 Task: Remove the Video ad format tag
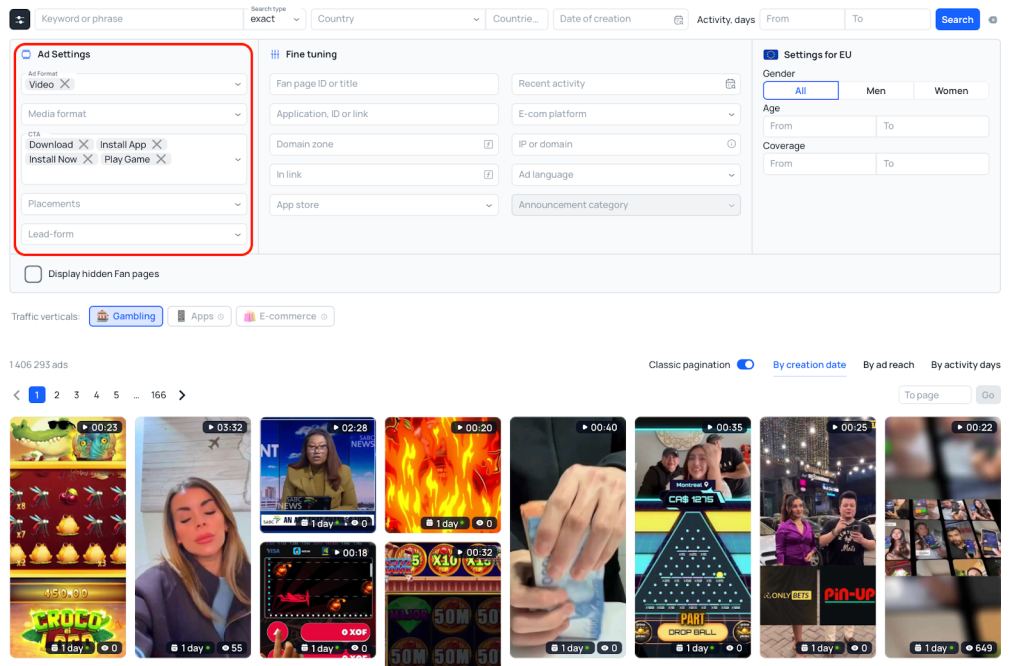[65, 85]
